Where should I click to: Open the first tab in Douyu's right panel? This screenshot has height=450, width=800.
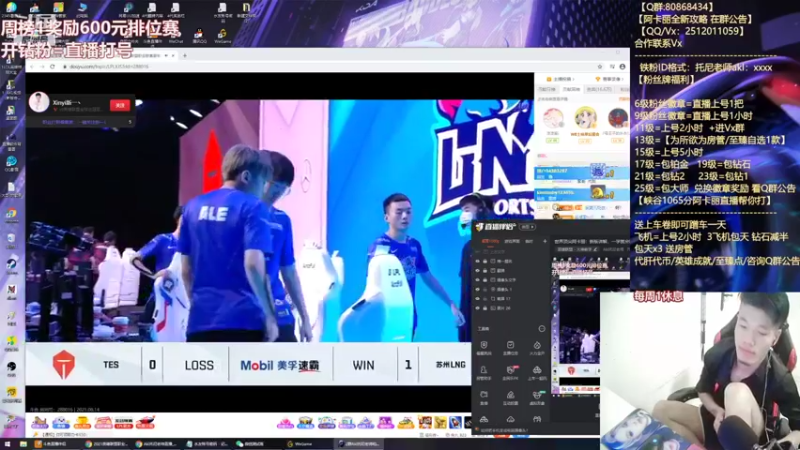click(546, 89)
